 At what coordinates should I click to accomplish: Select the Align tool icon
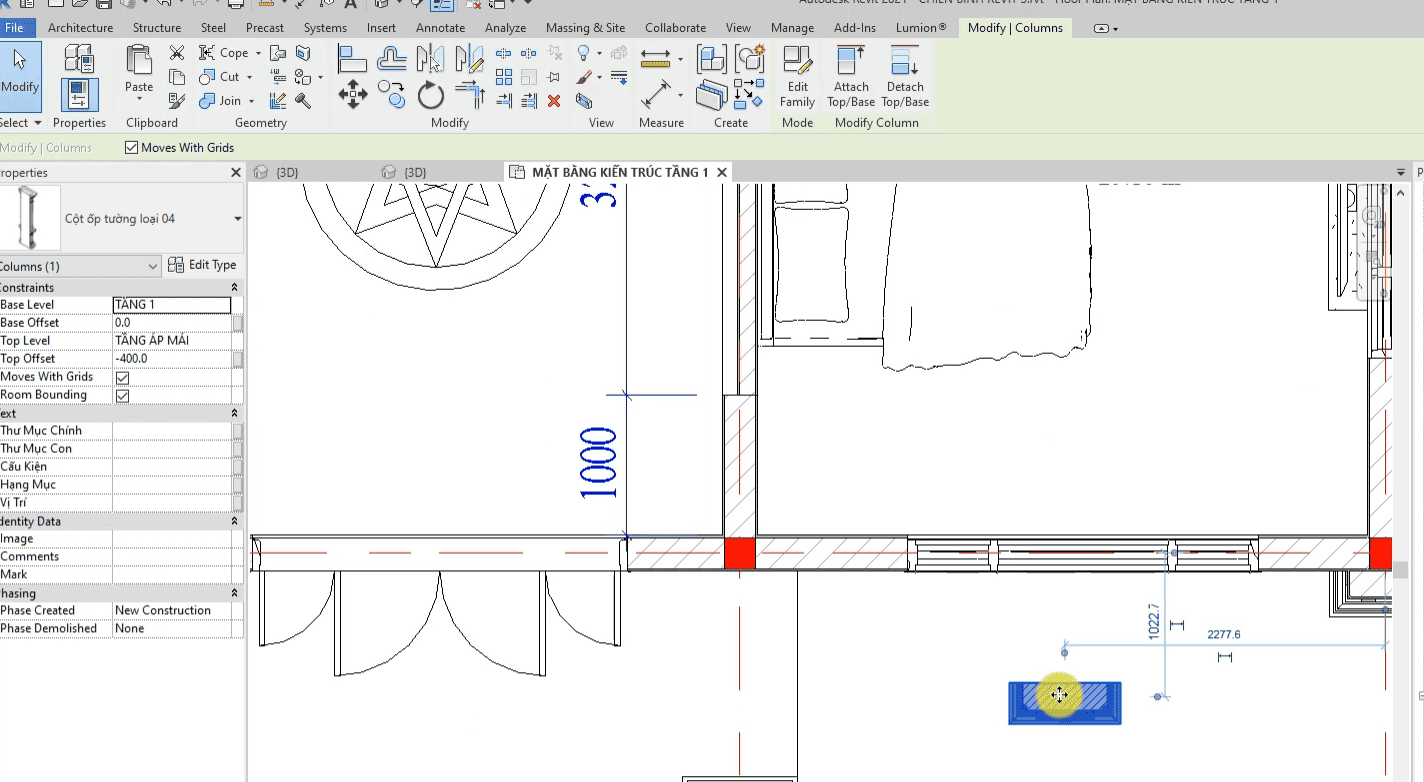click(x=352, y=59)
